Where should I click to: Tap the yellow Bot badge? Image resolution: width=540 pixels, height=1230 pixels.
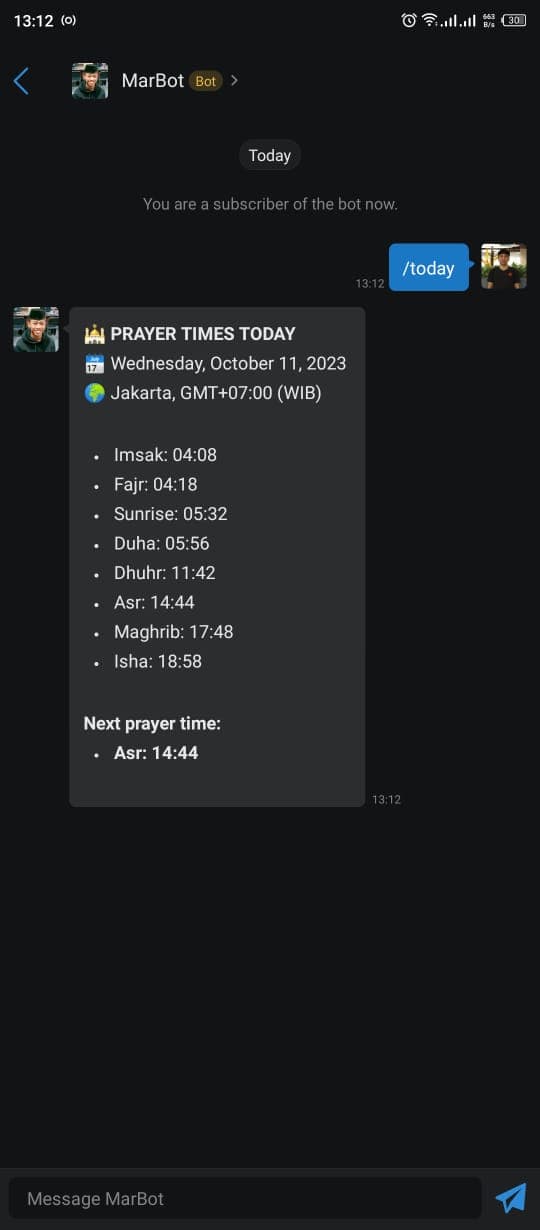tap(206, 81)
